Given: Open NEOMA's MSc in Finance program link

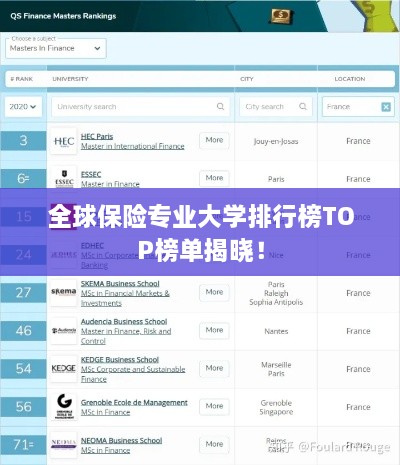Looking at the screenshot, I should click(106, 450).
